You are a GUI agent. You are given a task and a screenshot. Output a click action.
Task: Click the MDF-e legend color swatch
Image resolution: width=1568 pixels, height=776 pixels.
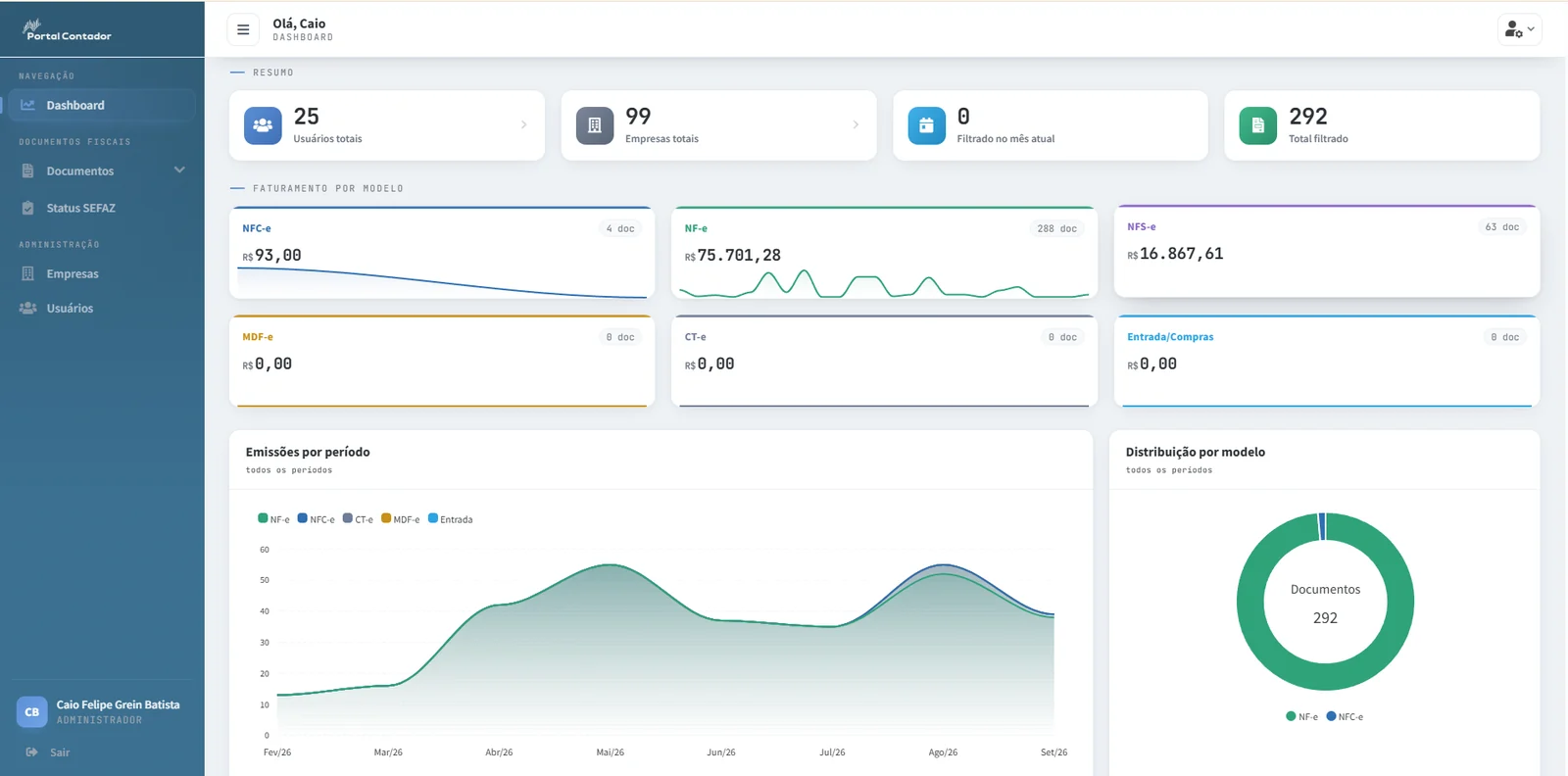386,518
